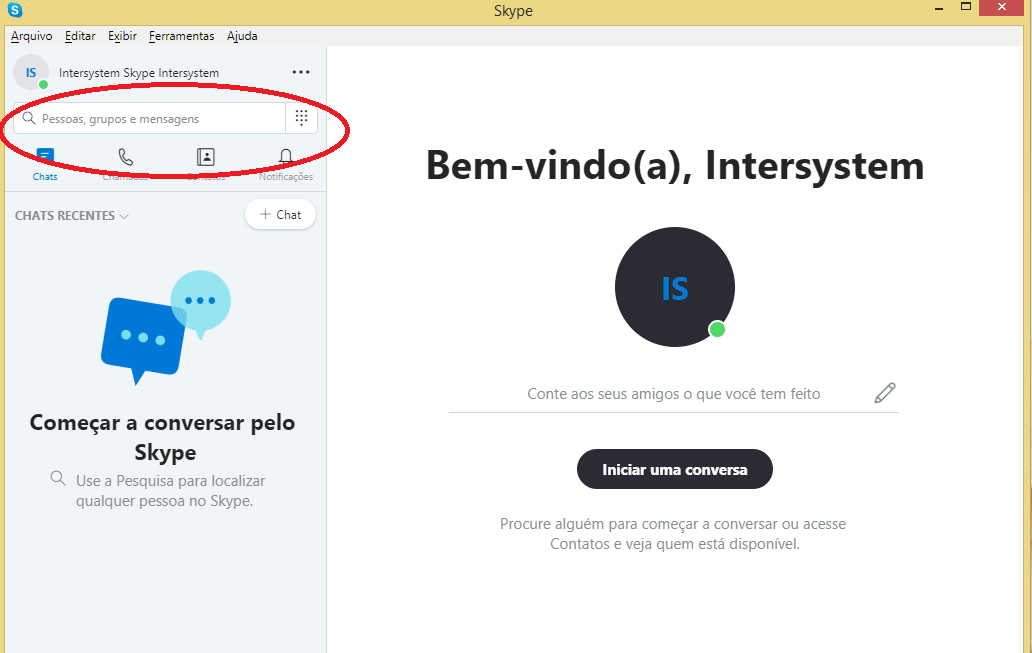Click the pencil icon to edit mood message
Image resolution: width=1032 pixels, height=653 pixels.
click(x=885, y=393)
